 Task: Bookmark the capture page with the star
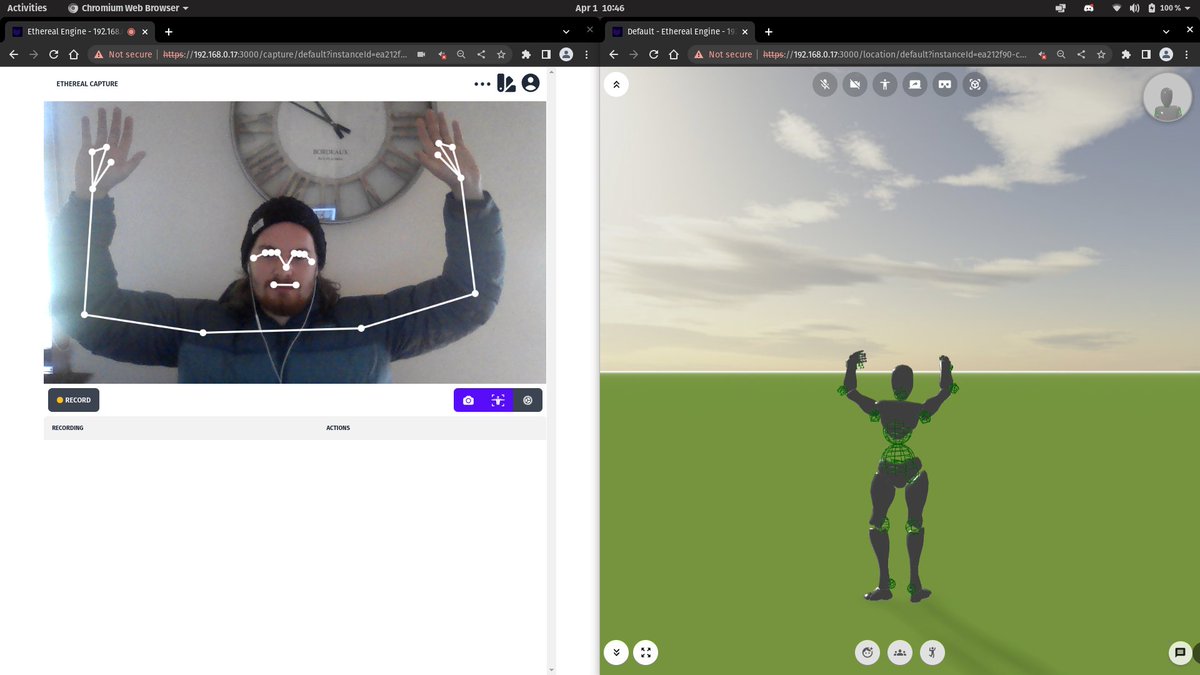point(501,54)
